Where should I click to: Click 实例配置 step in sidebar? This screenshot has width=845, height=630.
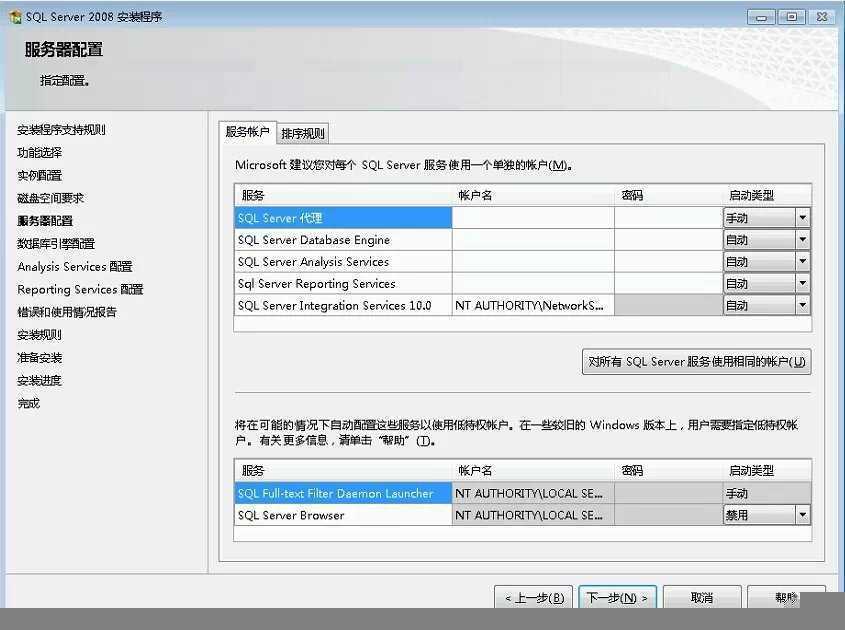click(x=39, y=175)
